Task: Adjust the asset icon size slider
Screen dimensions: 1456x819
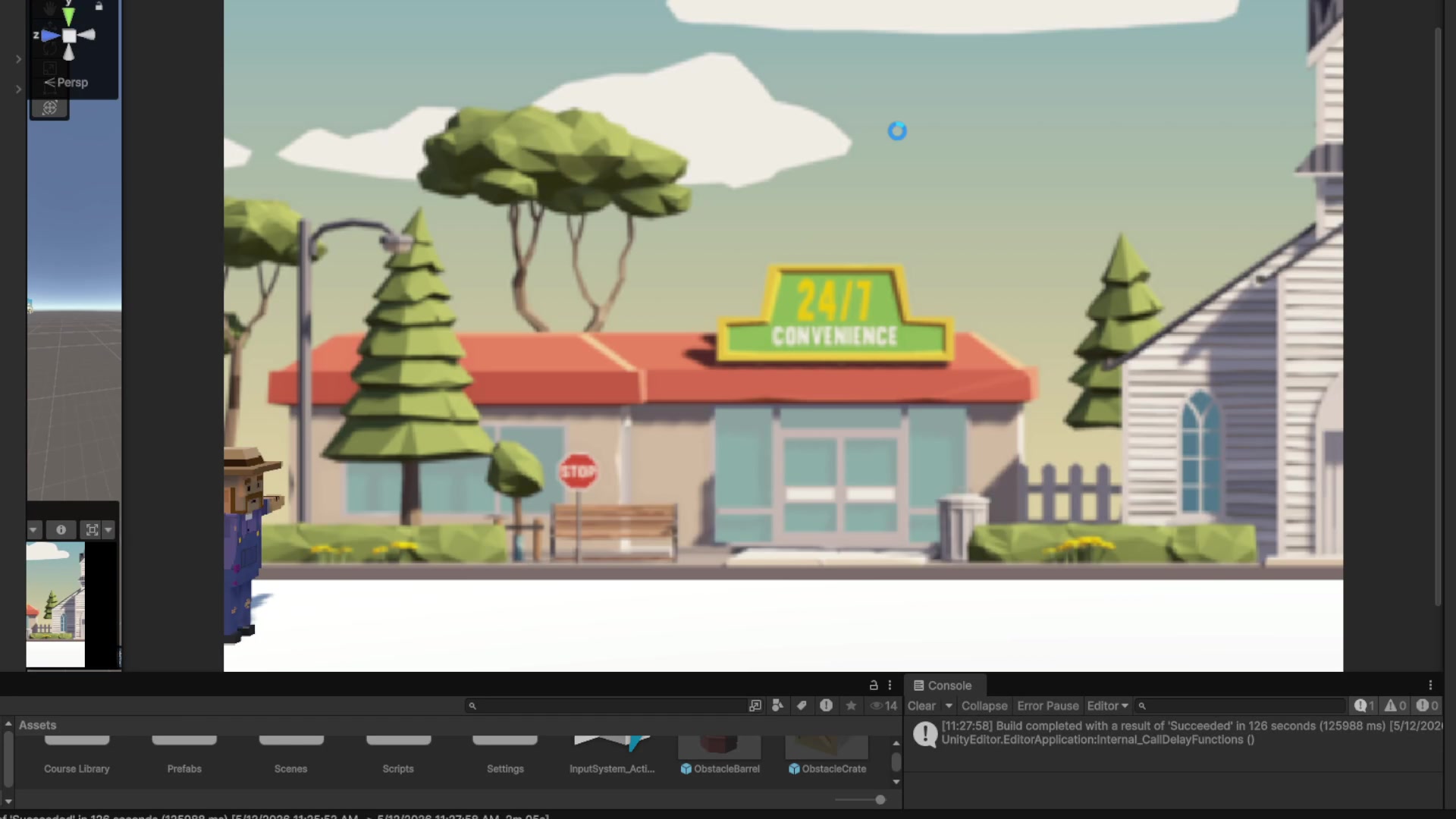Action: point(860,799)
